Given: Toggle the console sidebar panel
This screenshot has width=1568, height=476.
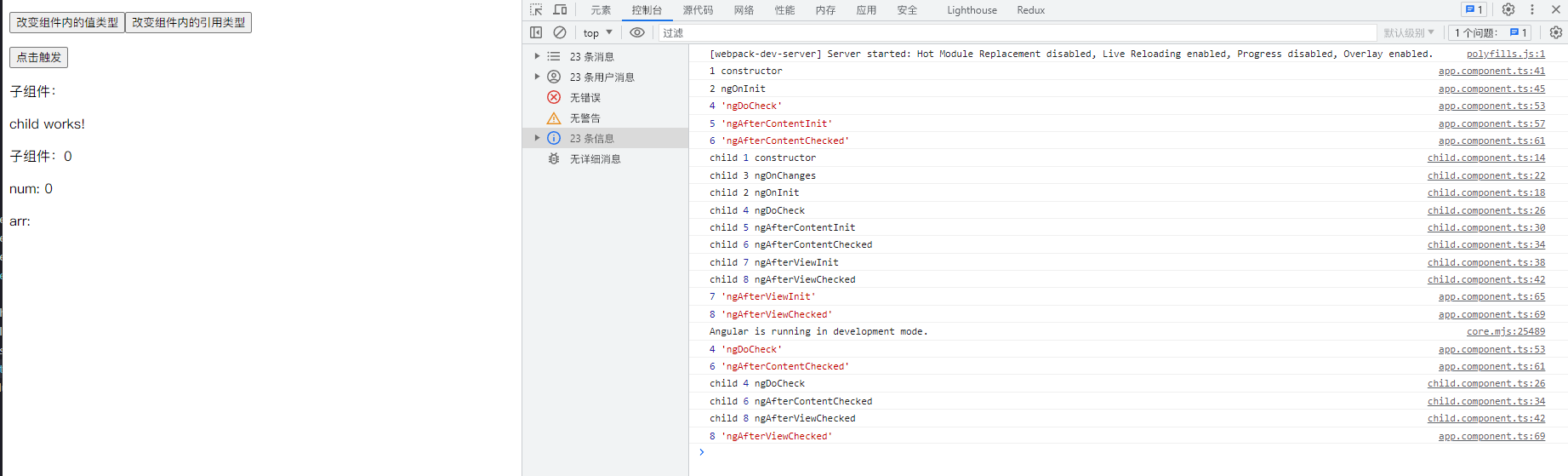Looking at the screenshot, I should [x=536, y=32].
